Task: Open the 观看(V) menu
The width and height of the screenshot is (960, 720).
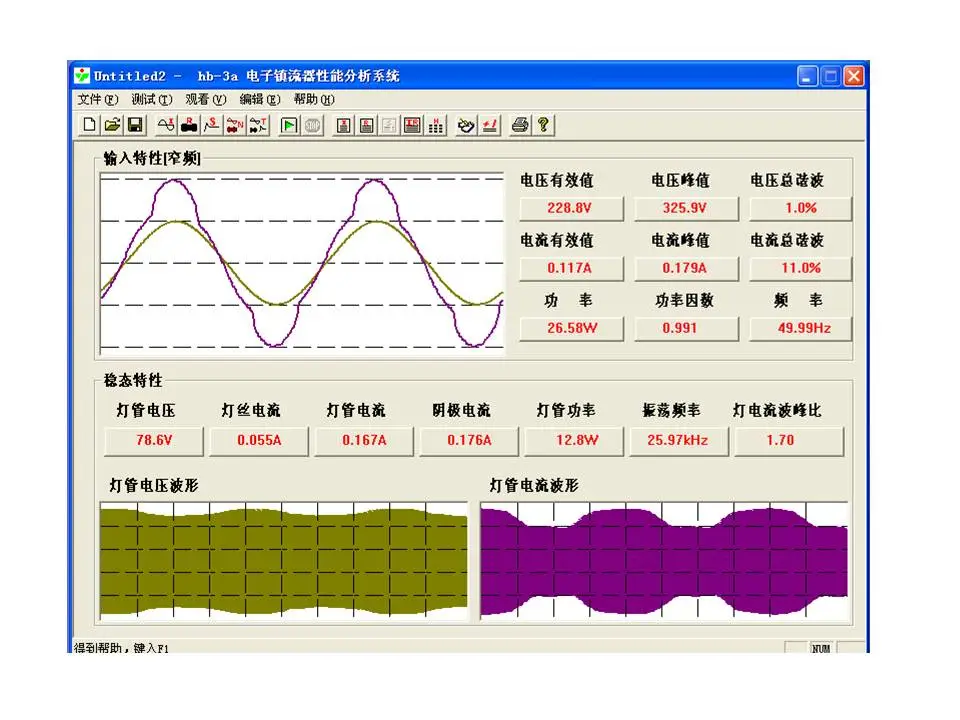Action: coord(206,99)
